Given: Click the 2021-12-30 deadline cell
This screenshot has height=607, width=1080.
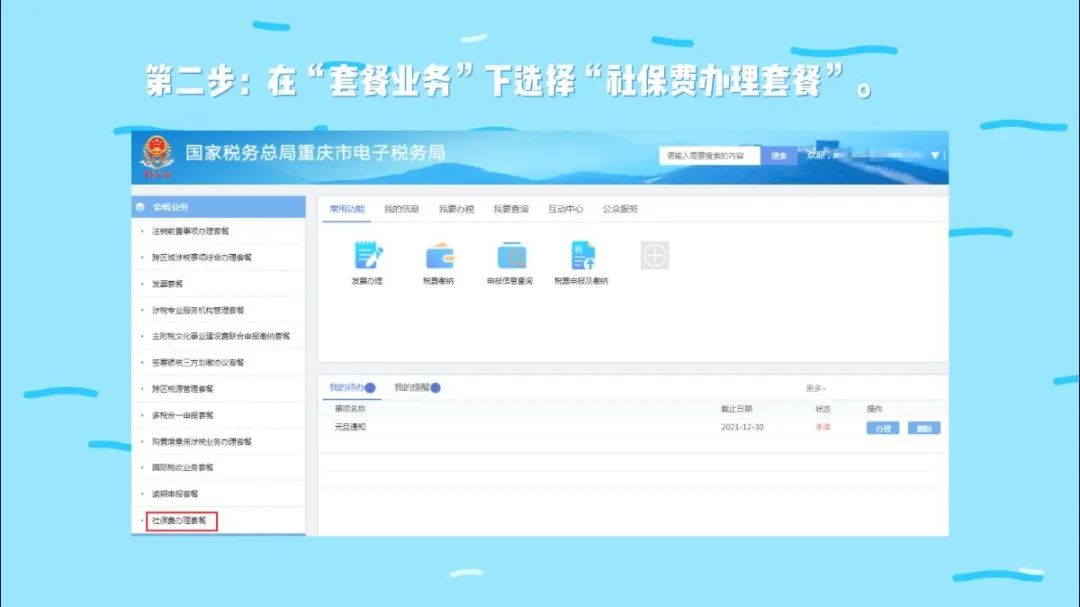Looking at the screenshot, I should pyautogui.click(x=742, y=427).
